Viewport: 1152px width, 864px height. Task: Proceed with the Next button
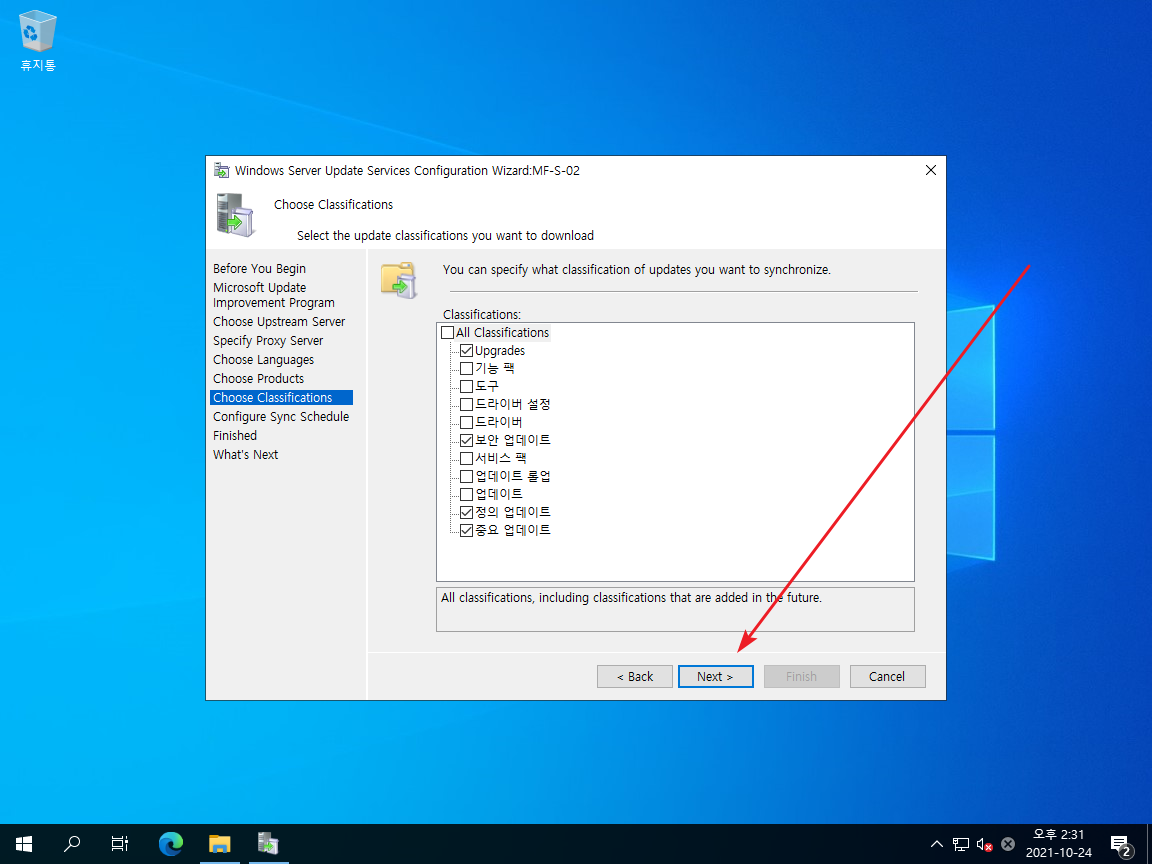[x=716, y=677]
